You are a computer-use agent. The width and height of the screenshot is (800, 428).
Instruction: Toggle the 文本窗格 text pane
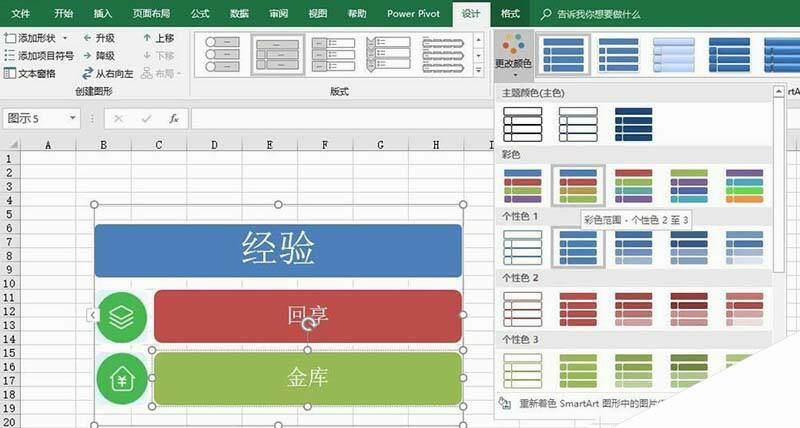point(30,73)
